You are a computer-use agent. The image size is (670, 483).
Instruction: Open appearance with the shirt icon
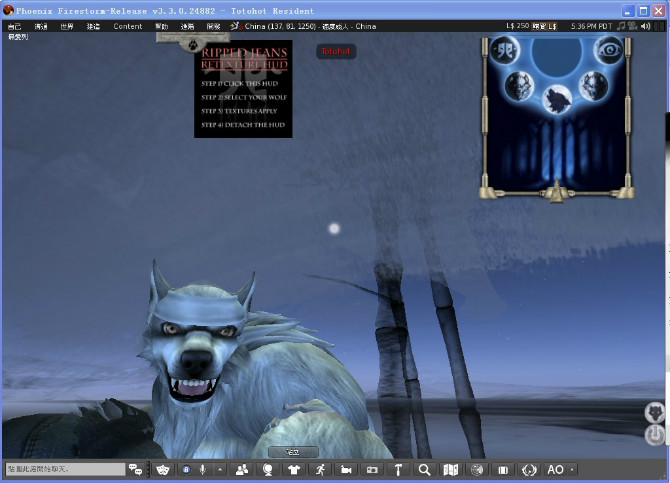pos(294,470)
